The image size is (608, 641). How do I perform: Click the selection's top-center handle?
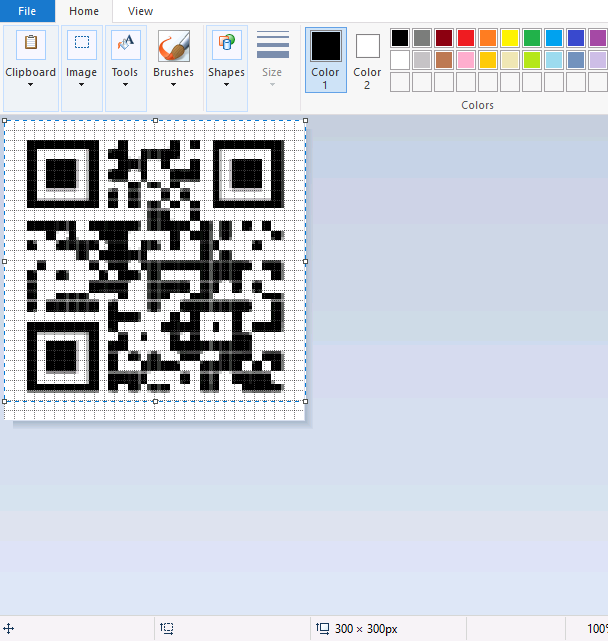155,121
